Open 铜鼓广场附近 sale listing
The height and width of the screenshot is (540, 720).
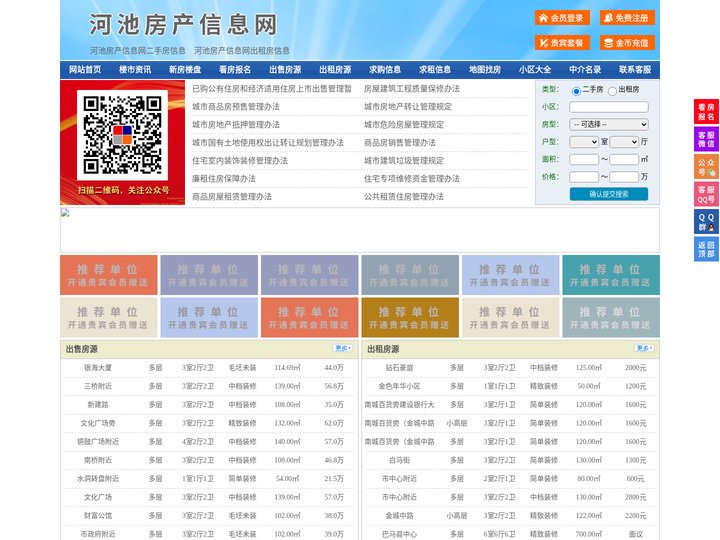click(x=98, y=442)
